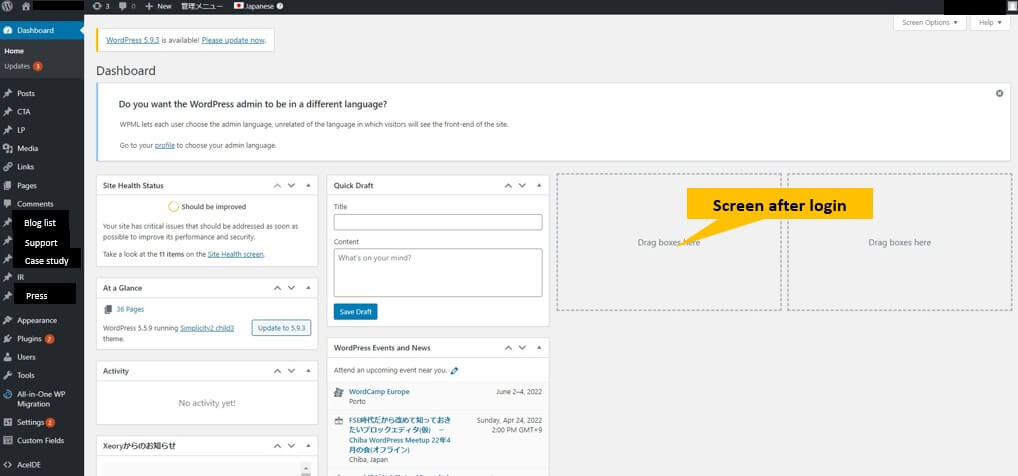Open the site home icon
This screenshot has width=1018, height=476.
pyautogui.click(x=25, y=6)
